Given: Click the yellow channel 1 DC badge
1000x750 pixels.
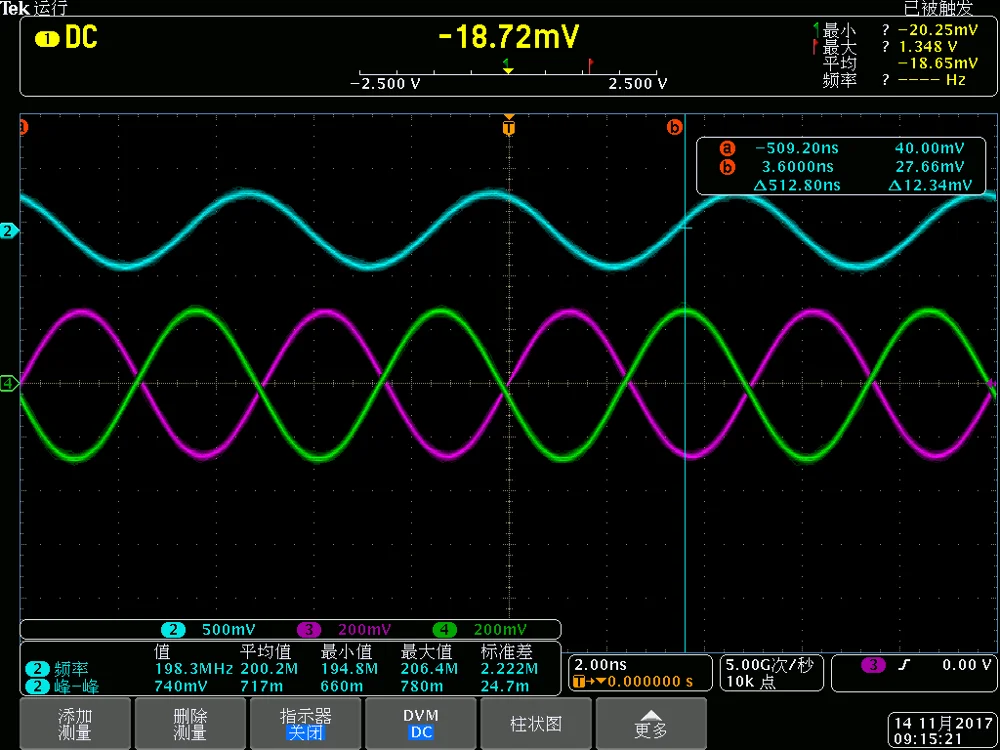Looking at the screenshot, I should coord(66,39).
